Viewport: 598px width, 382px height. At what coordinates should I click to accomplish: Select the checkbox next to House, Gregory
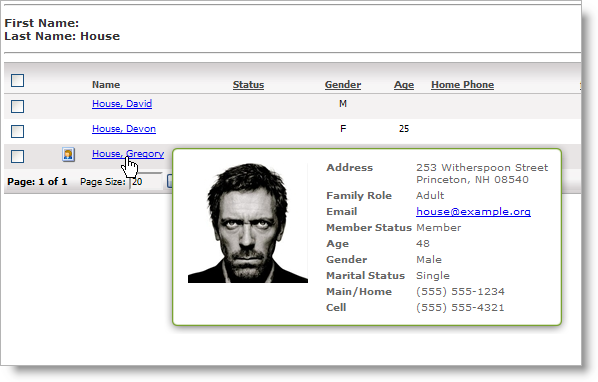18,156
